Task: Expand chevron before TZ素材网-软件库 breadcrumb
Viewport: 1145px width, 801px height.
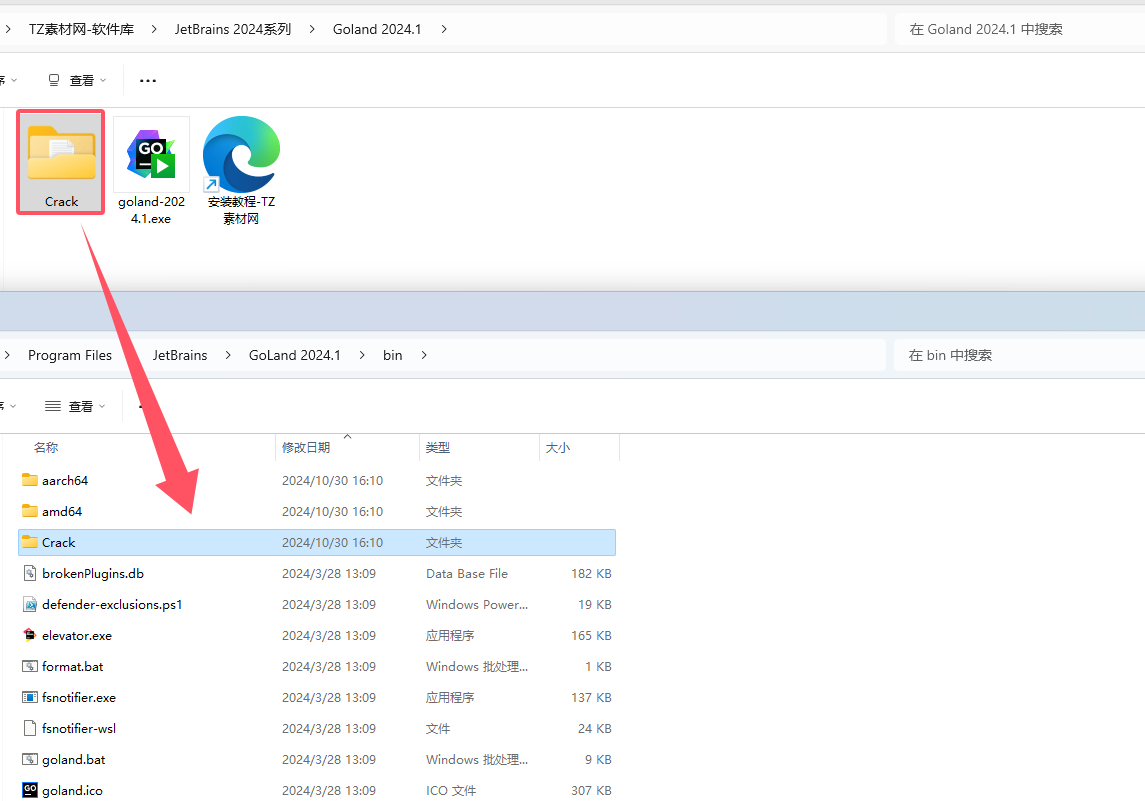Action: (x=7, y=29)
